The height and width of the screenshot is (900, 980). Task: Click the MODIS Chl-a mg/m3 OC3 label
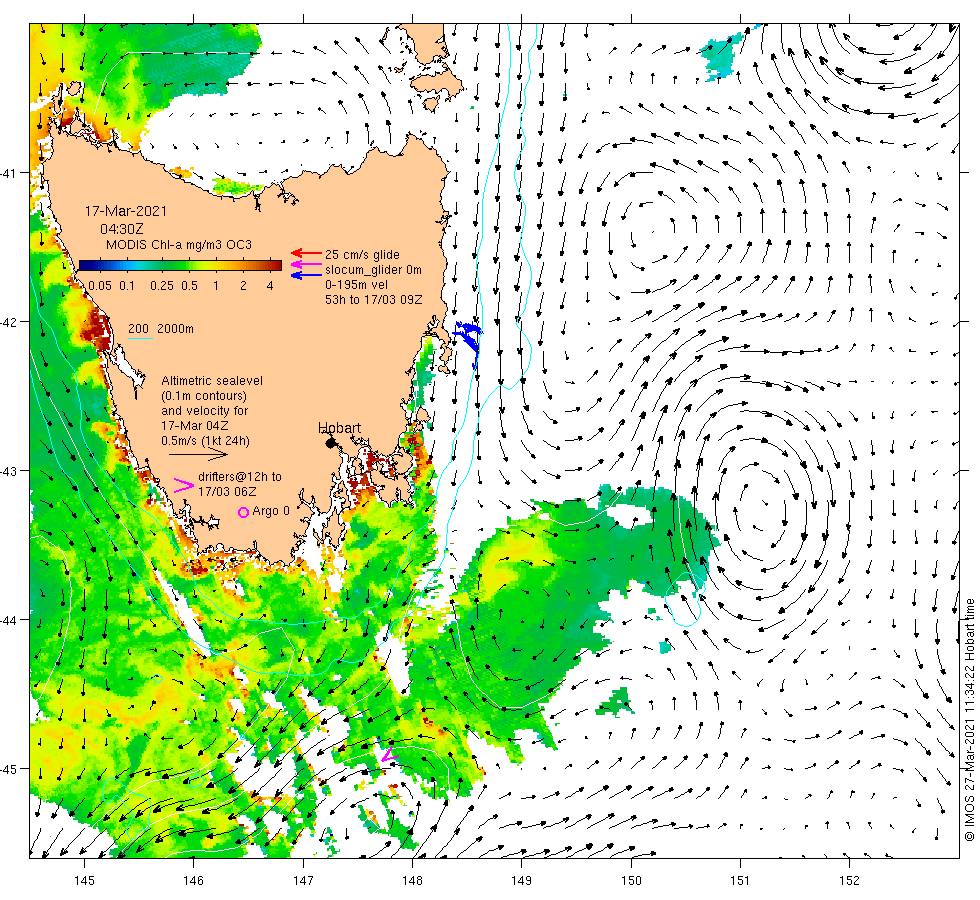tap(179, 244)
